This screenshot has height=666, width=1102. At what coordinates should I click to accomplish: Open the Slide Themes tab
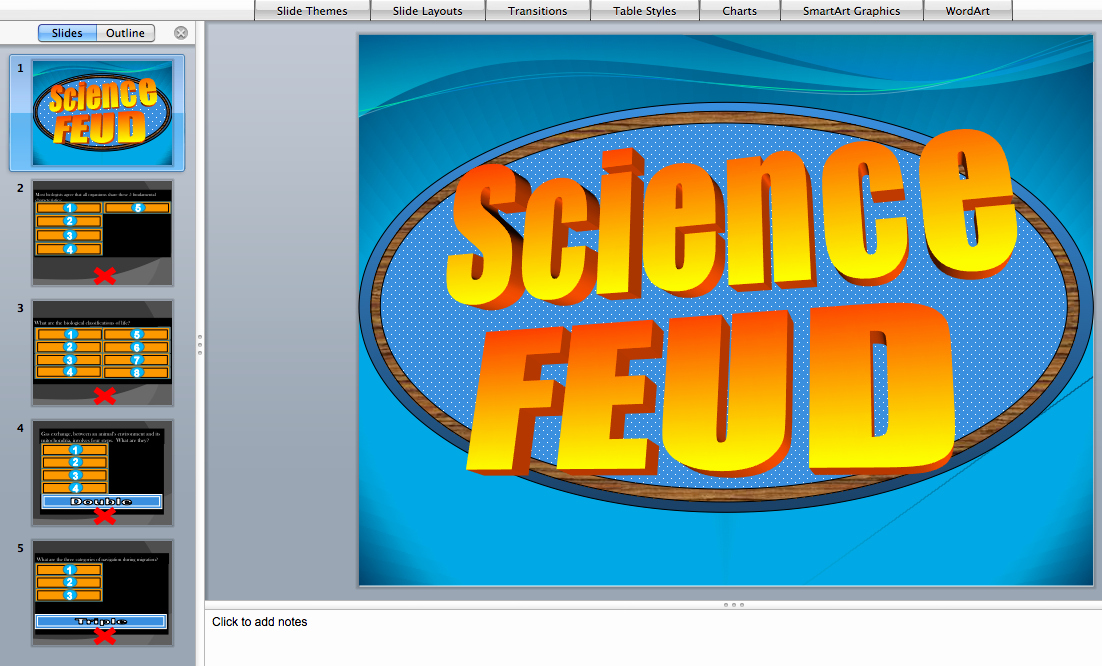coord(312,11)
